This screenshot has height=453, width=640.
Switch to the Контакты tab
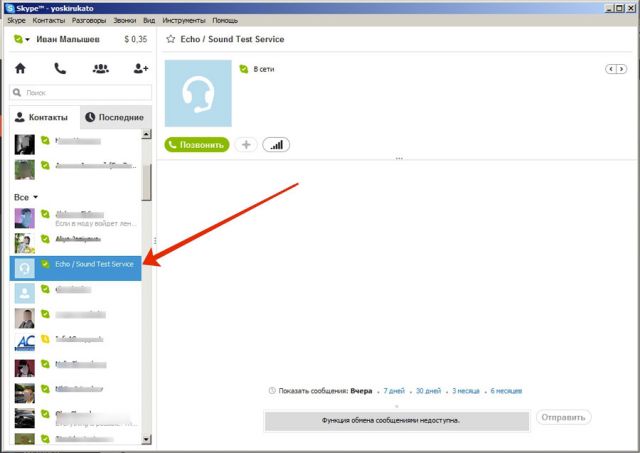point(44,118)
